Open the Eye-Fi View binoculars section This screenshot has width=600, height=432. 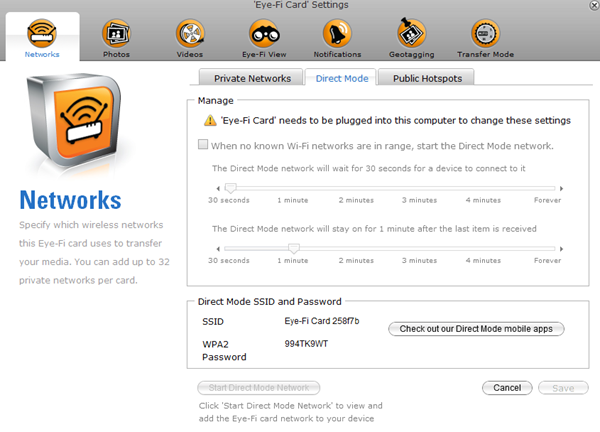coord(264,38)
